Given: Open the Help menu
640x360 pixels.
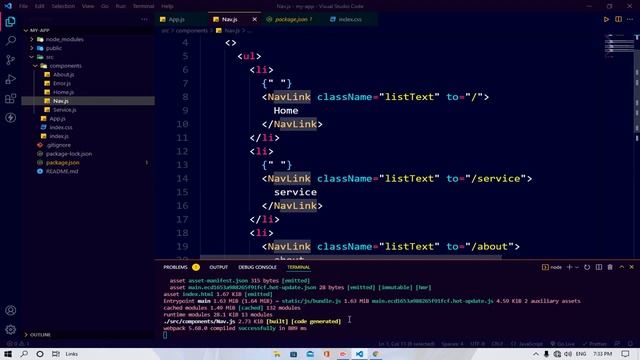Looking at the screenshot, I should [x=167, y=6].
